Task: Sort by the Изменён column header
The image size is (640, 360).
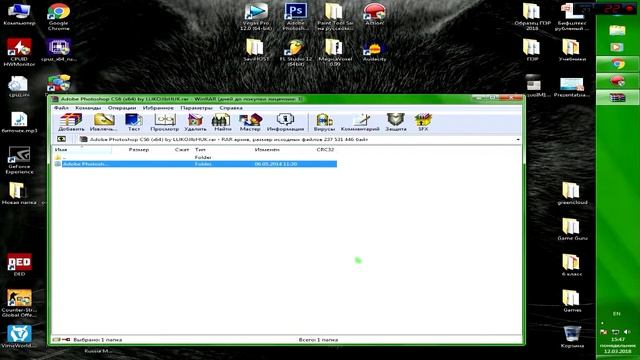Action: click(x=267, y=150)
